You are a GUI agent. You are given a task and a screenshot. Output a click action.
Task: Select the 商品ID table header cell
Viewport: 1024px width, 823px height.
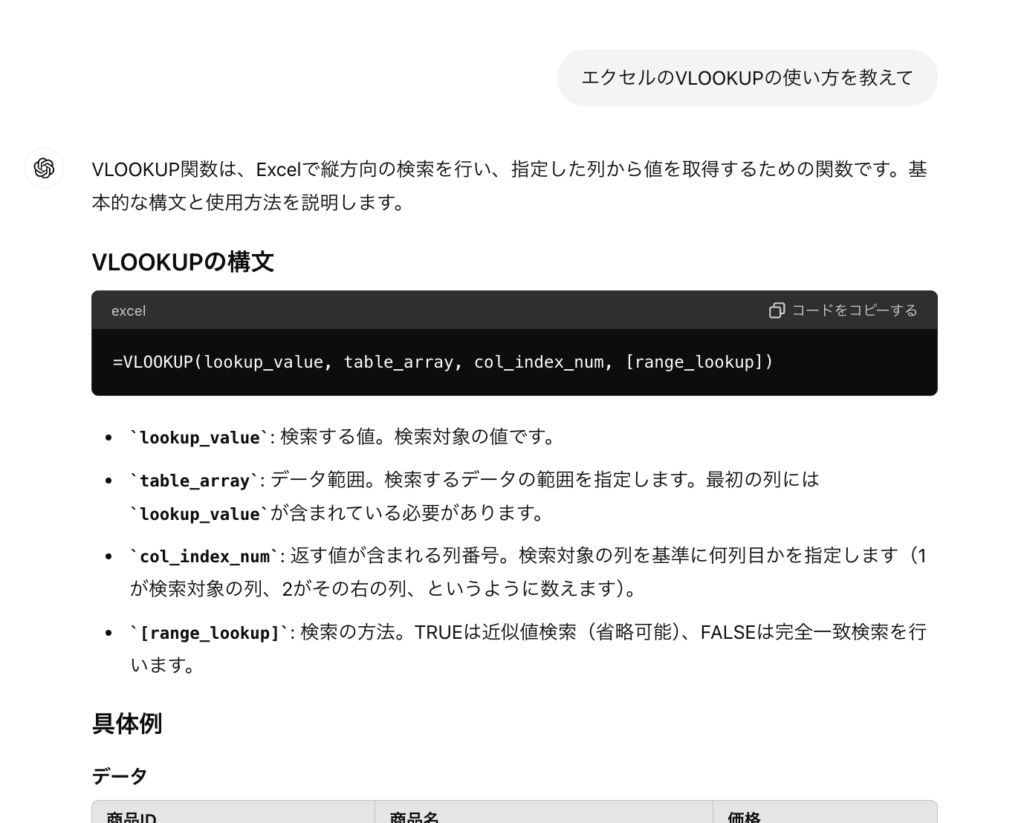coord(130,817)
